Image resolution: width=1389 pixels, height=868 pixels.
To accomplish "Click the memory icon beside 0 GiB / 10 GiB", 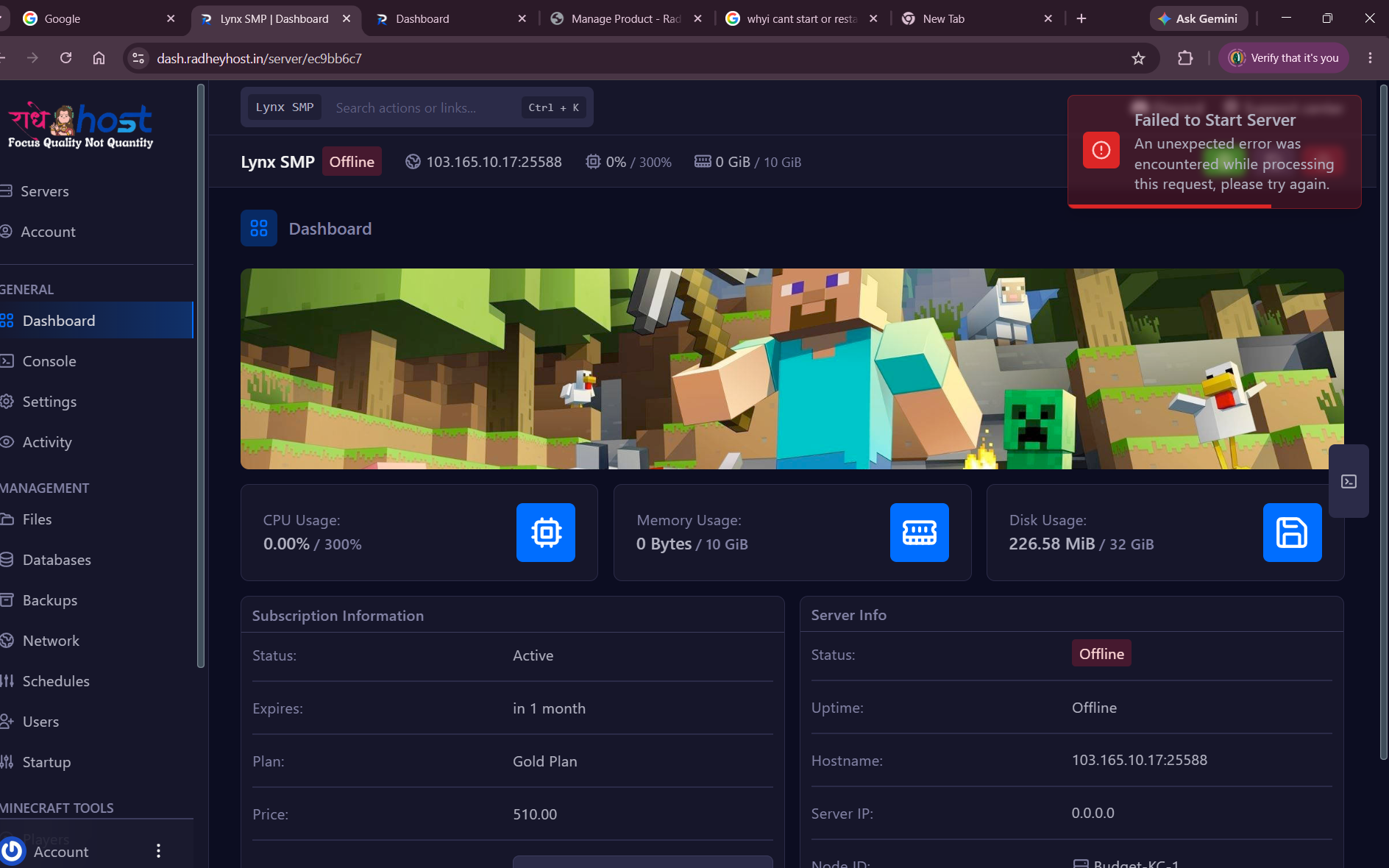I will pyautogui.click(x=703, y=161).
